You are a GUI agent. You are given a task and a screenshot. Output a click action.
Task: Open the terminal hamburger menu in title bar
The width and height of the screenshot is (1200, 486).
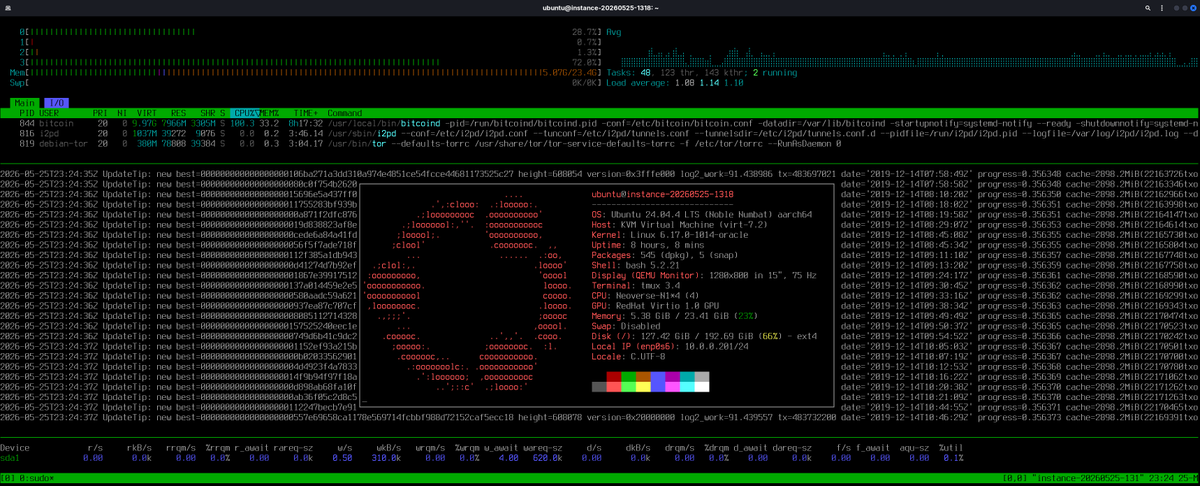1160,8
